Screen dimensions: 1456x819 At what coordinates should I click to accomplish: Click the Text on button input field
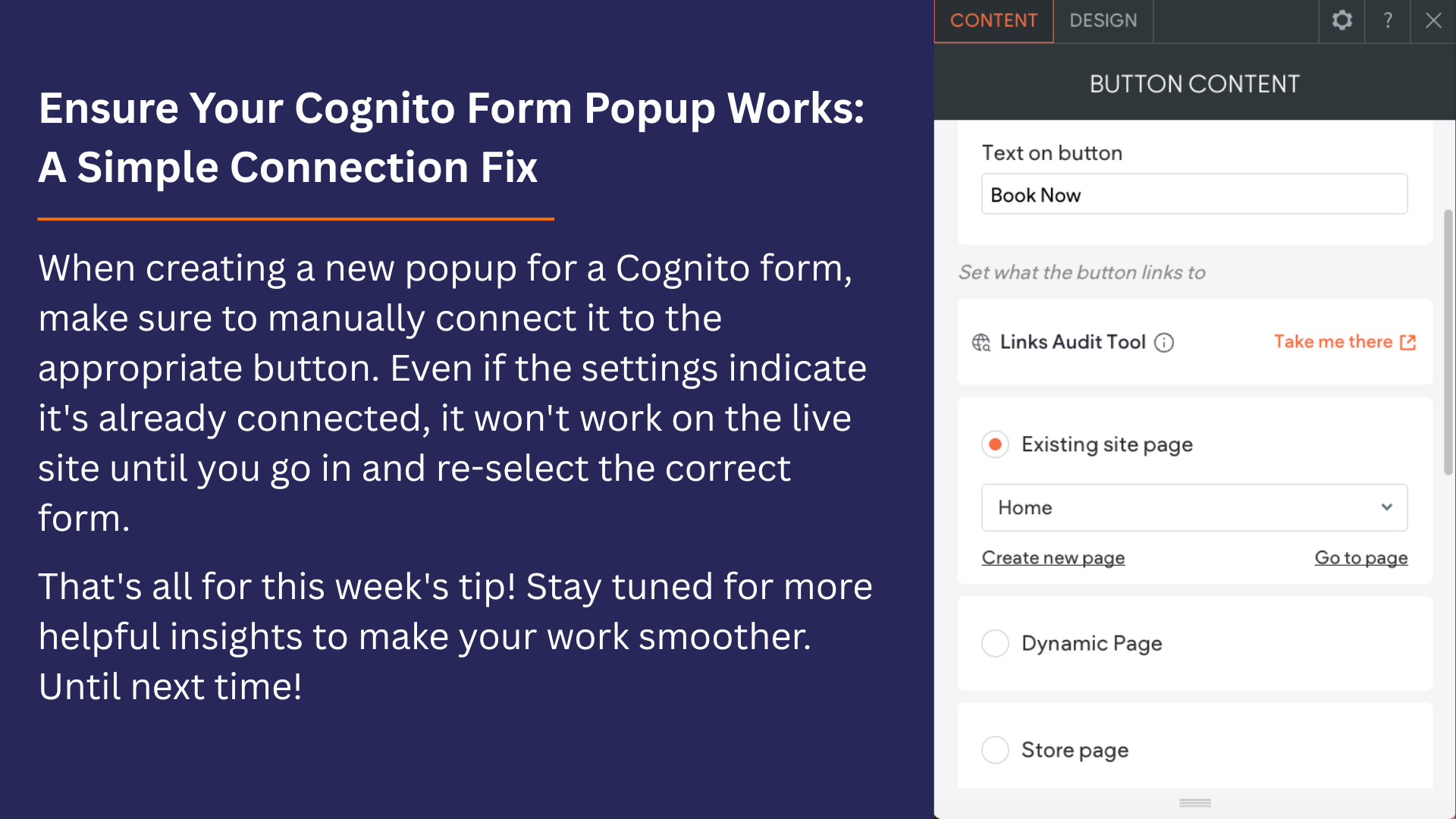click(x=1194, y=195)
